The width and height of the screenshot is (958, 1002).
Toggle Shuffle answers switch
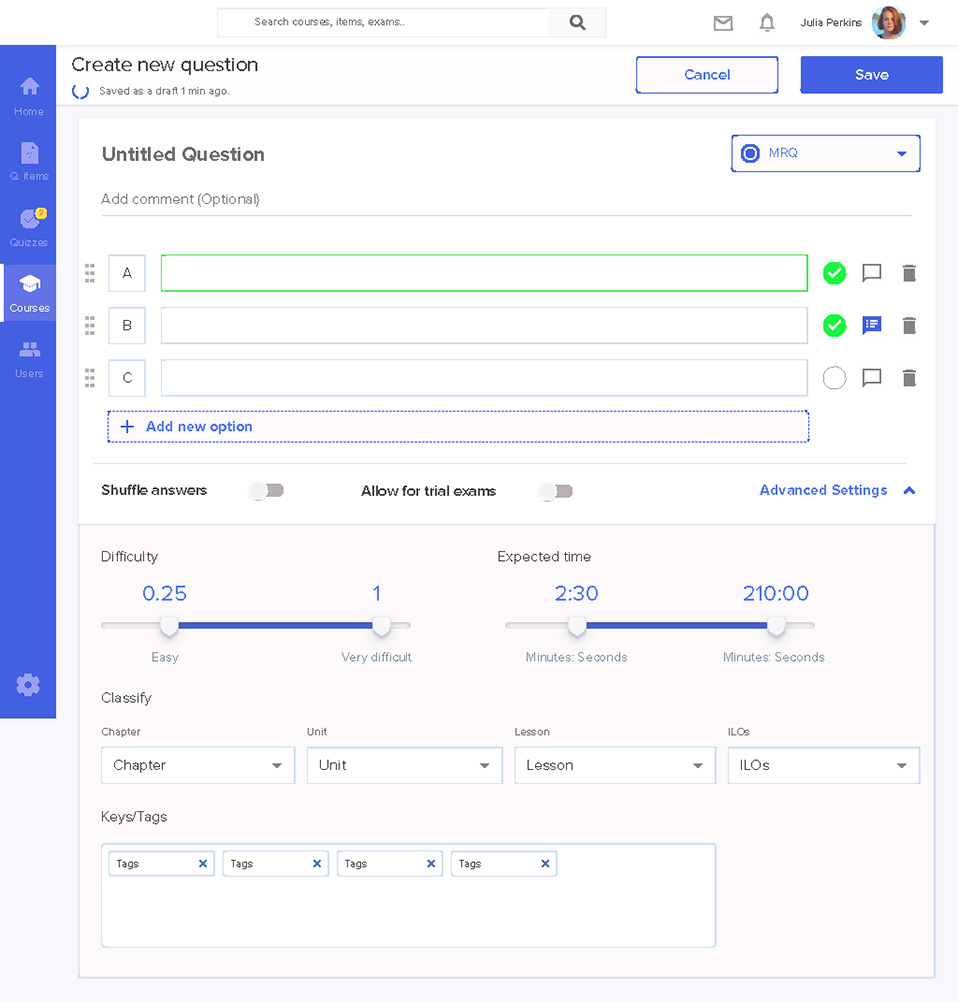pyautogui.click(x=267, y=491)
